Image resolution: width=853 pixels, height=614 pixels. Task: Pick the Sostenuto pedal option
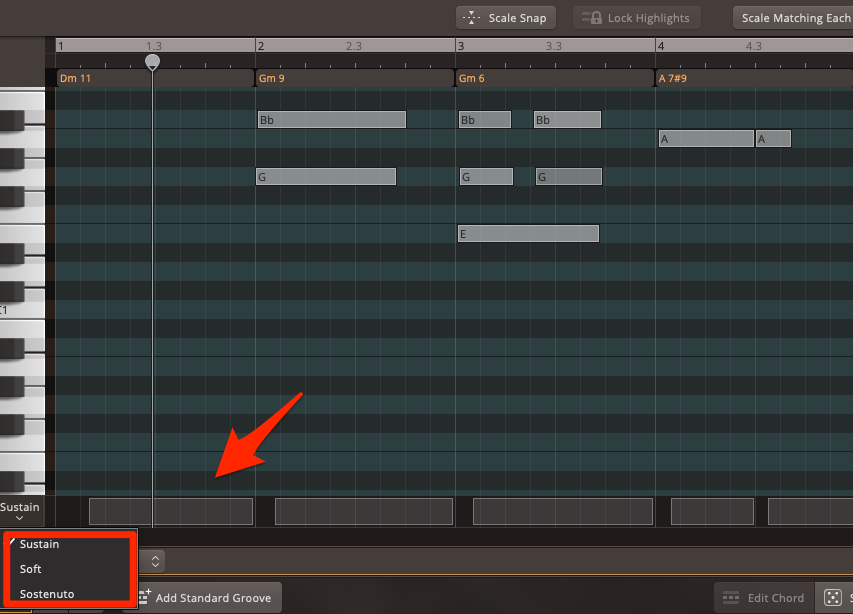tap(47, 594)
